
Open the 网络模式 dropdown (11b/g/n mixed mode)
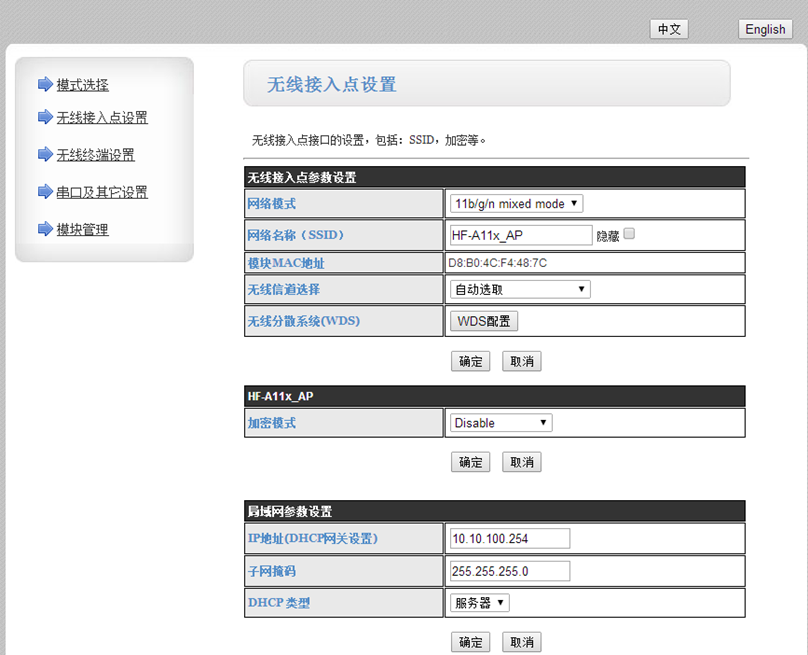pos(516,204)
